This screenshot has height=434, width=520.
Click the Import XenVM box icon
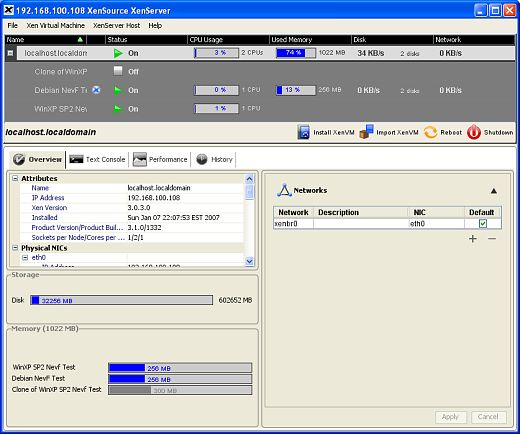(x=366, y=132)
